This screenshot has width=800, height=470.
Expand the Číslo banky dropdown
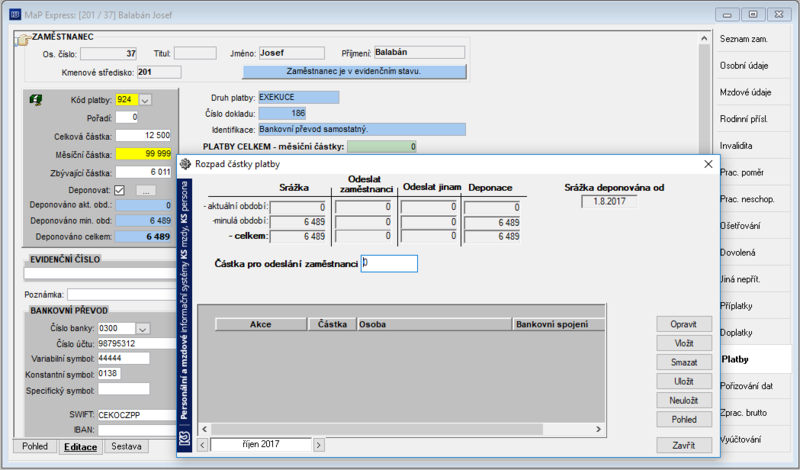click(x=143, y=329)
